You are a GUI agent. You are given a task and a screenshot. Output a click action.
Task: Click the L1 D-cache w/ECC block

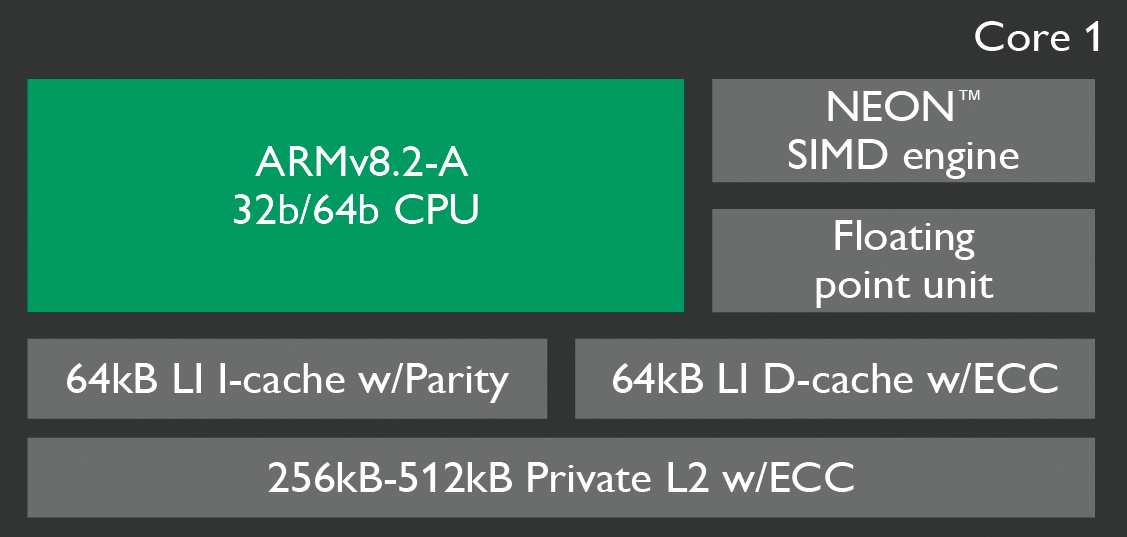point(835,379)
